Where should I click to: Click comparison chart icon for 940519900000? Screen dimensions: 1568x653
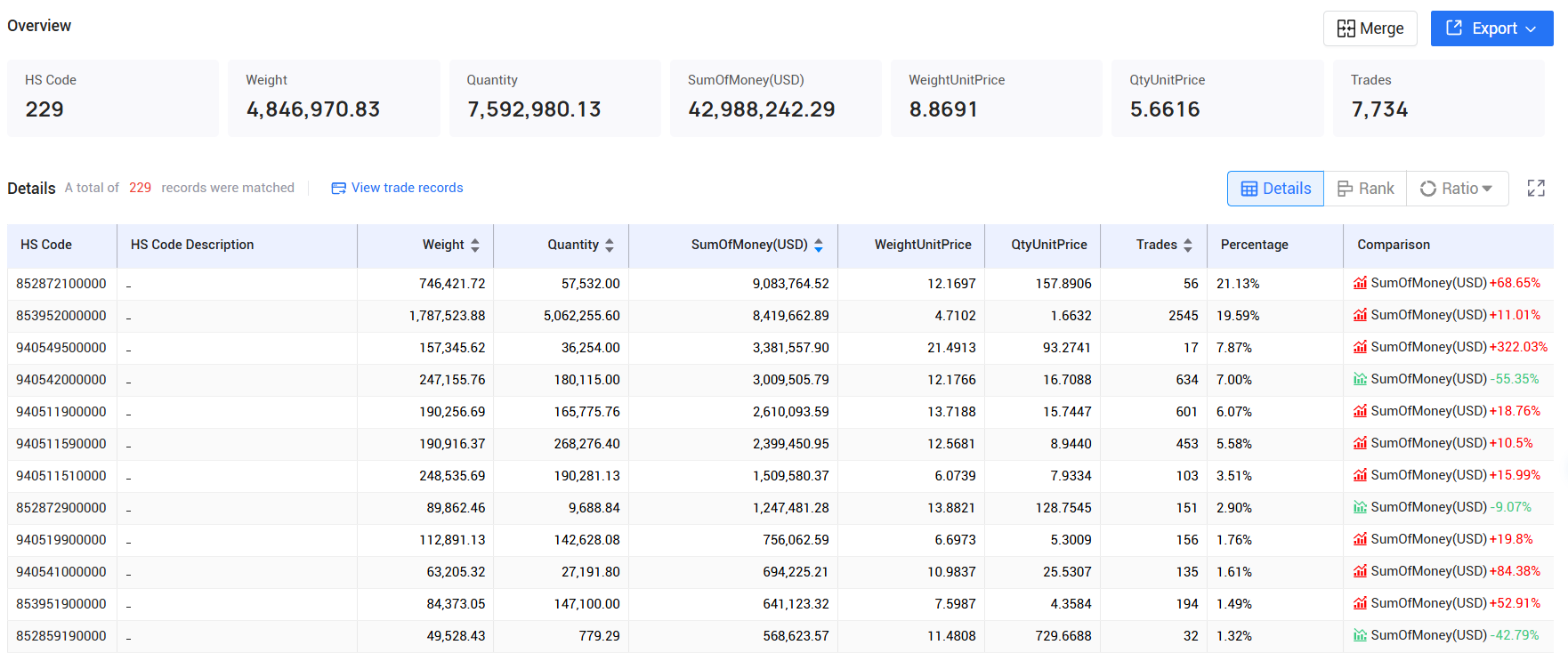tap(1360, 539)
